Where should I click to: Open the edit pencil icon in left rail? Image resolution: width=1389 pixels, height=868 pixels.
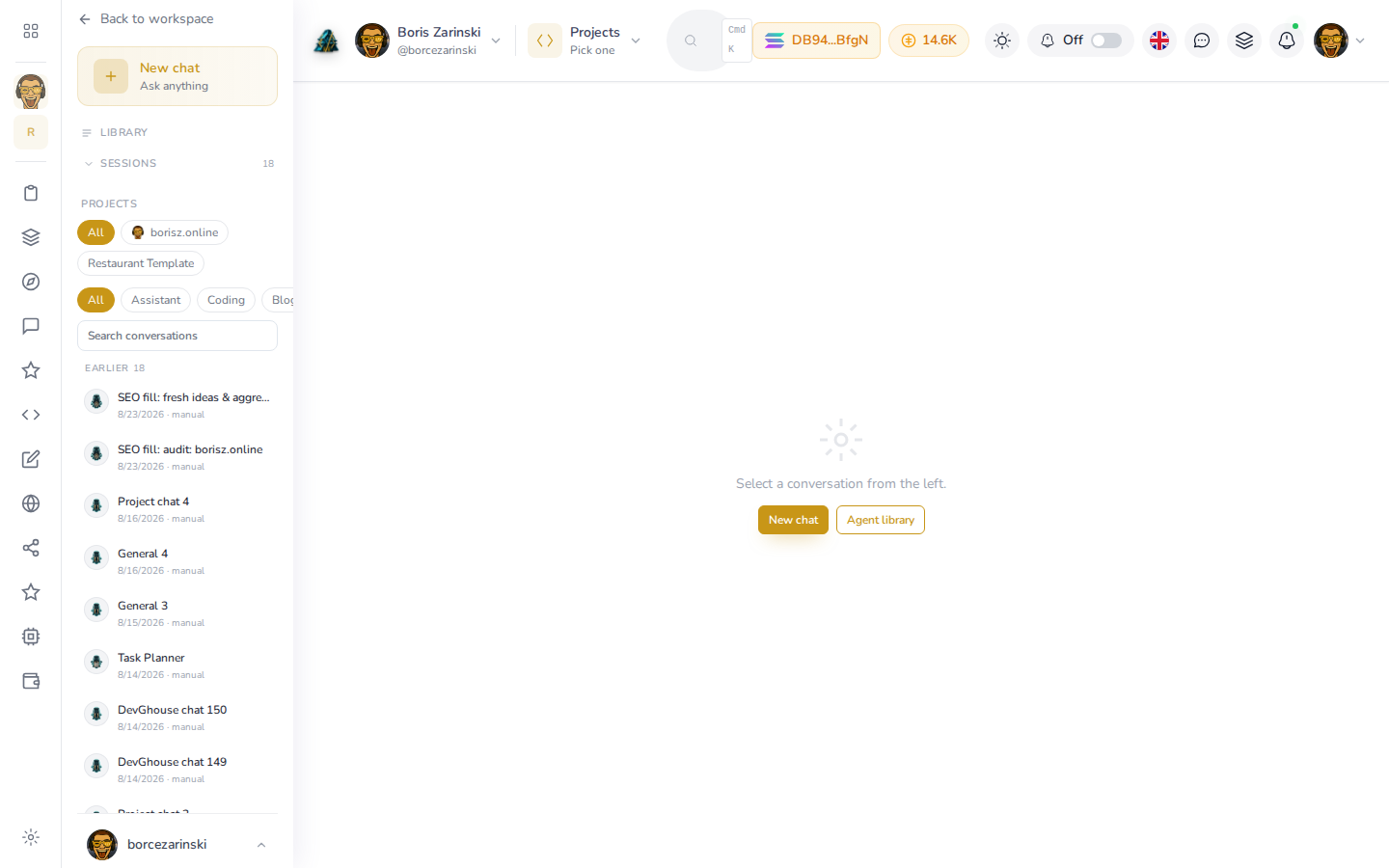[x=31, y=459]
